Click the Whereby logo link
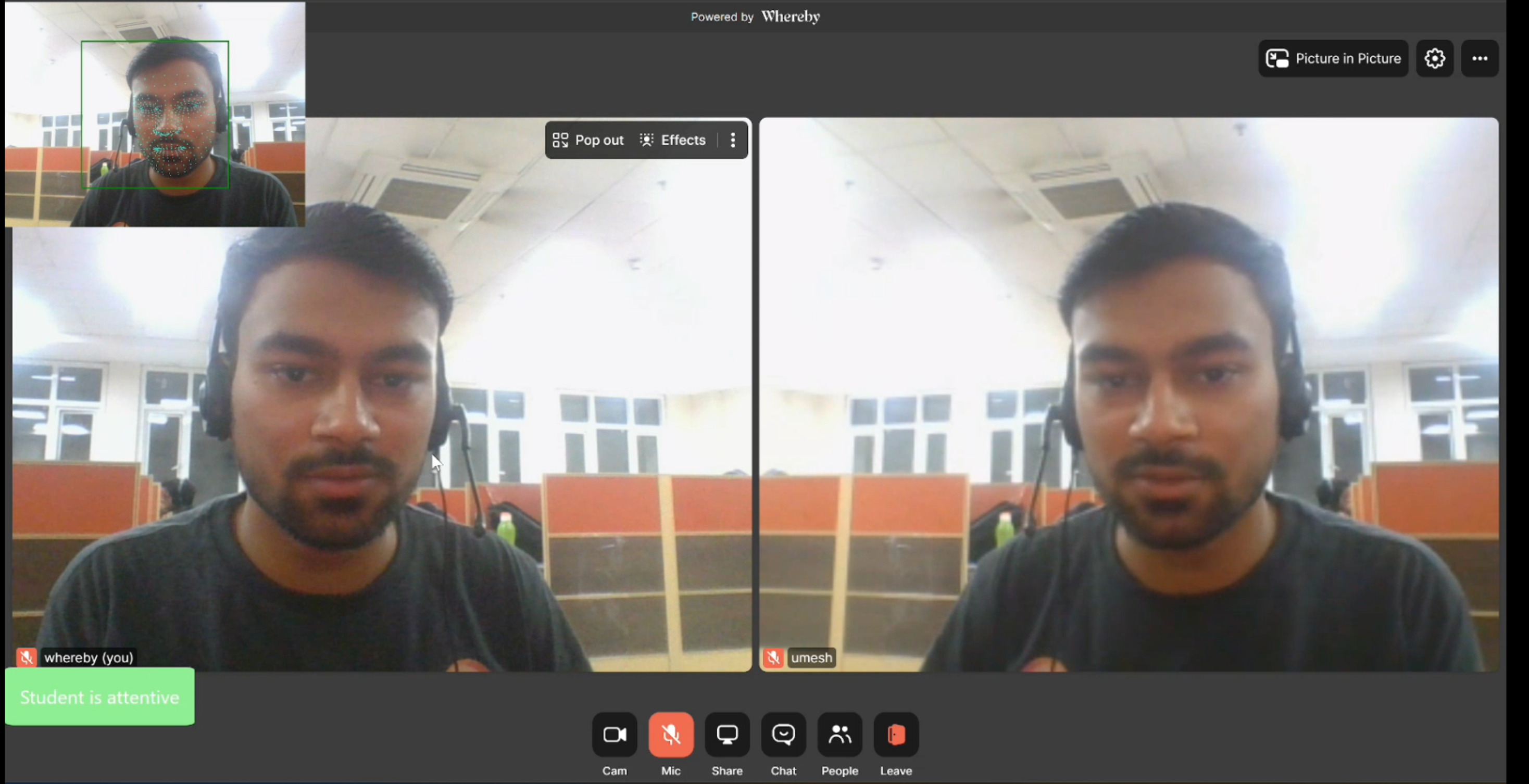 coord(790,17)
